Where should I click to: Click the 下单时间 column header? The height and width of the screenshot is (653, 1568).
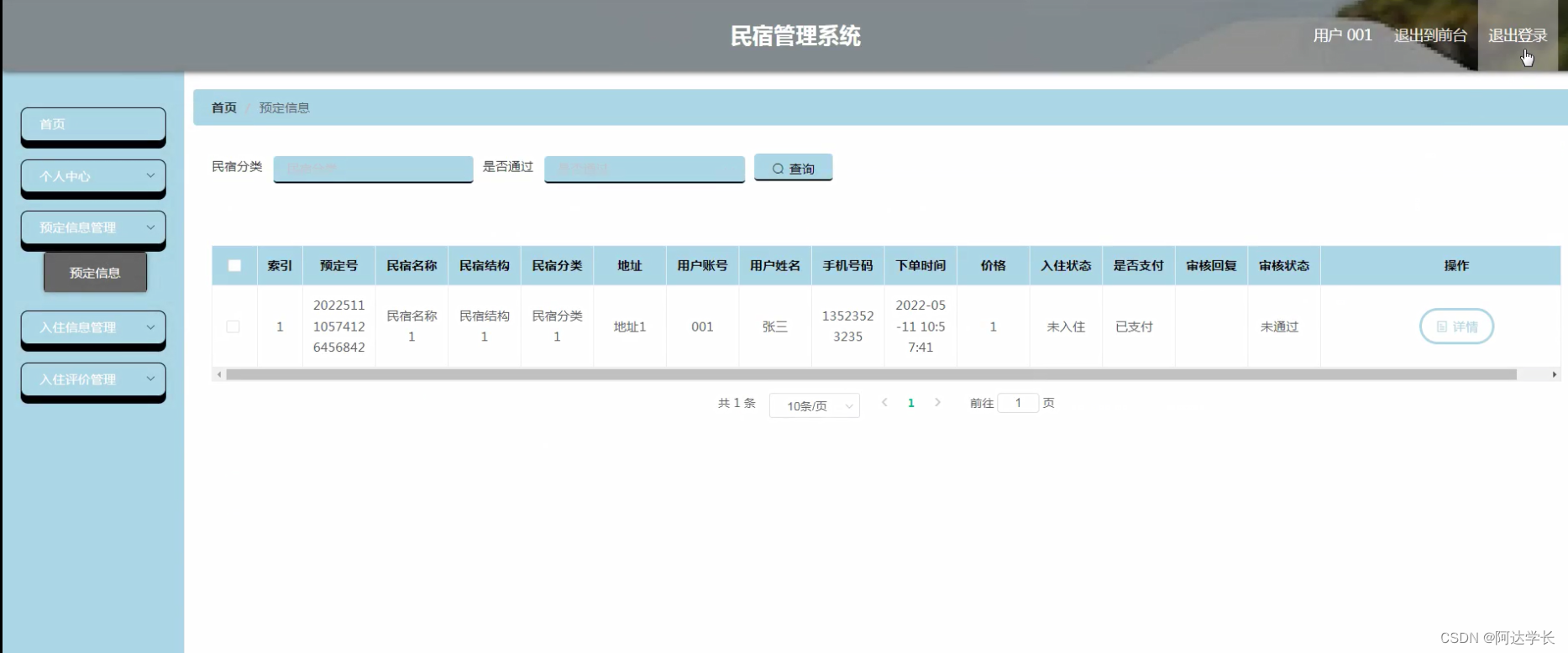point(920,265)
